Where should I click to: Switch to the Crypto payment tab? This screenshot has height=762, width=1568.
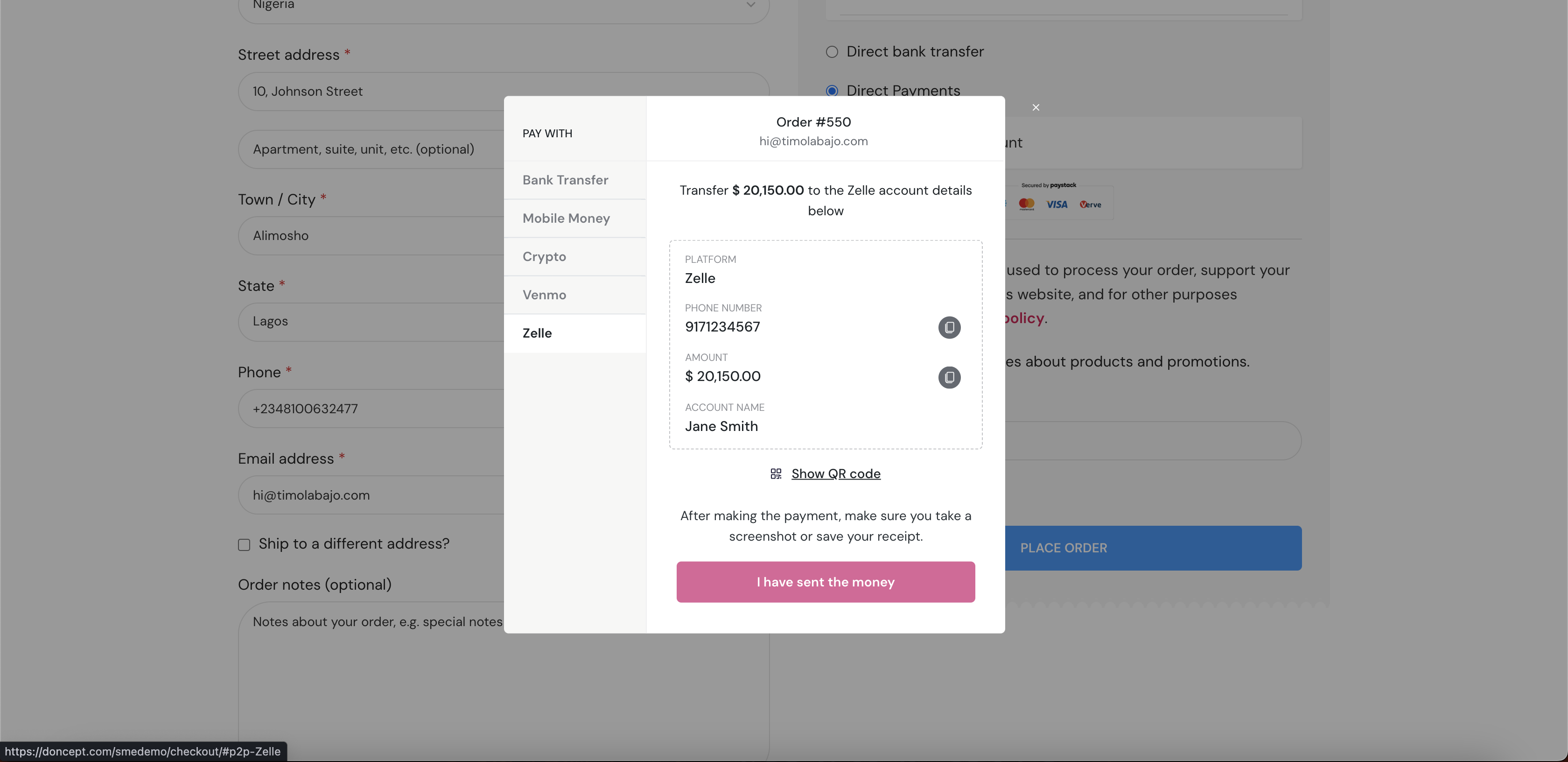point(544,256)
